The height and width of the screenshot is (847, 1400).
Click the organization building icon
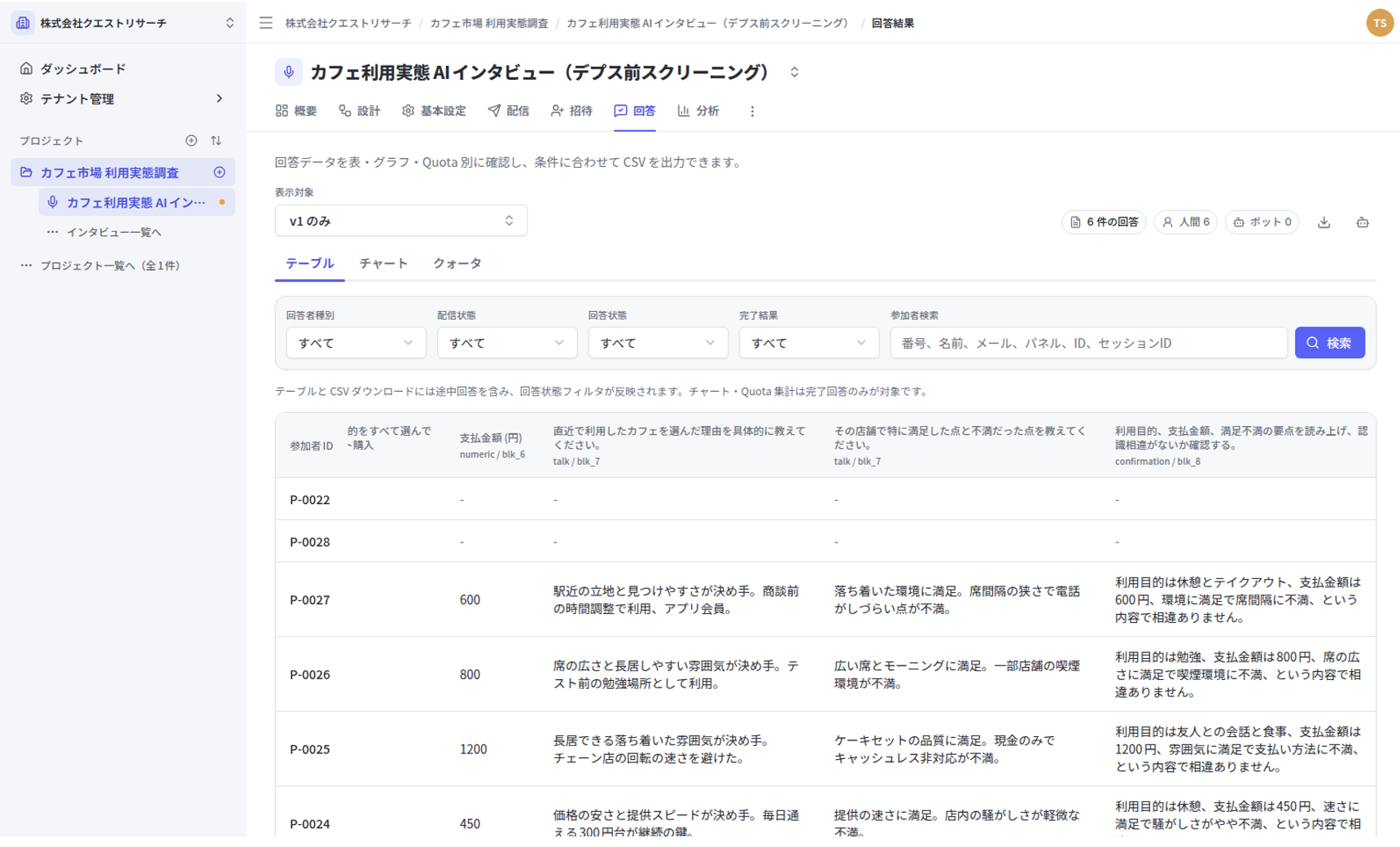[x=23, y=23]
